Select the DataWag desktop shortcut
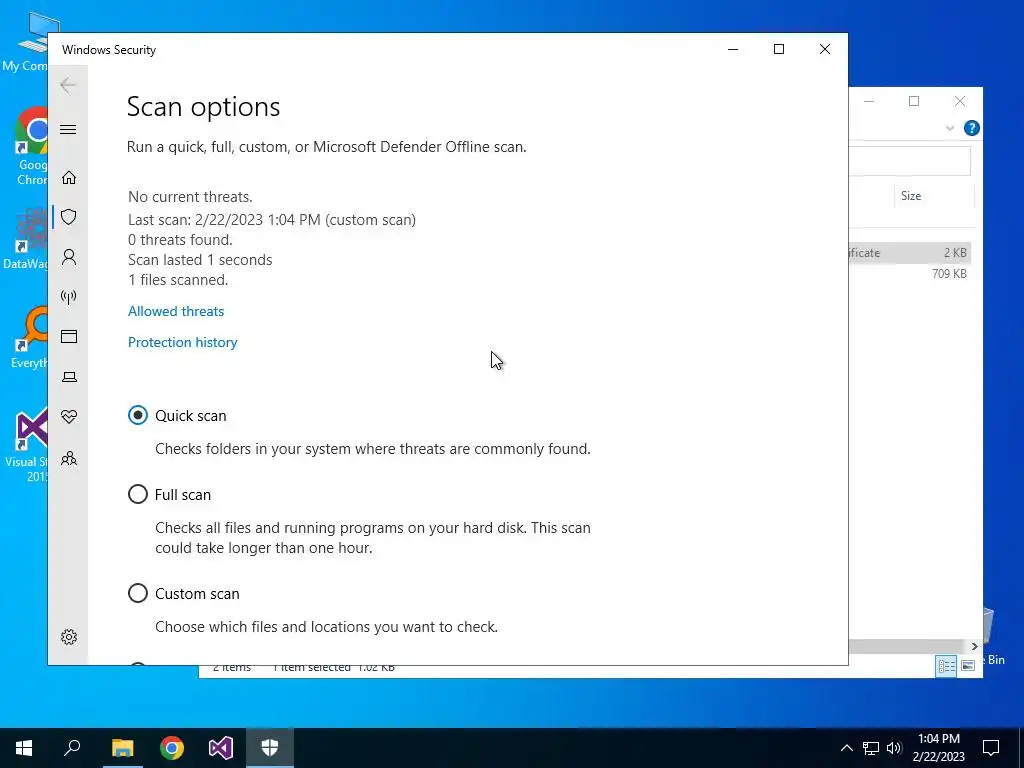Viewport: 1024px width, 768px height. (26, 239)
